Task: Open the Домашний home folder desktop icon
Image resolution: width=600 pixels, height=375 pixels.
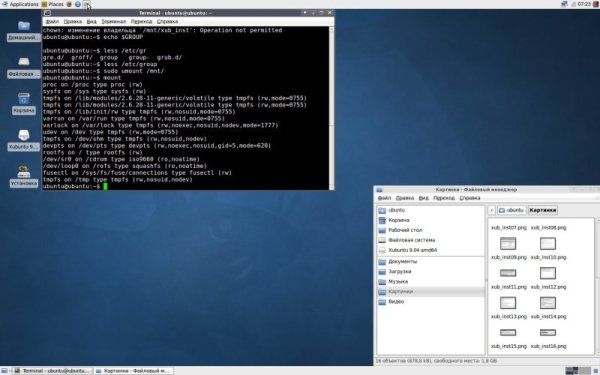Action: tap(24, 31)
